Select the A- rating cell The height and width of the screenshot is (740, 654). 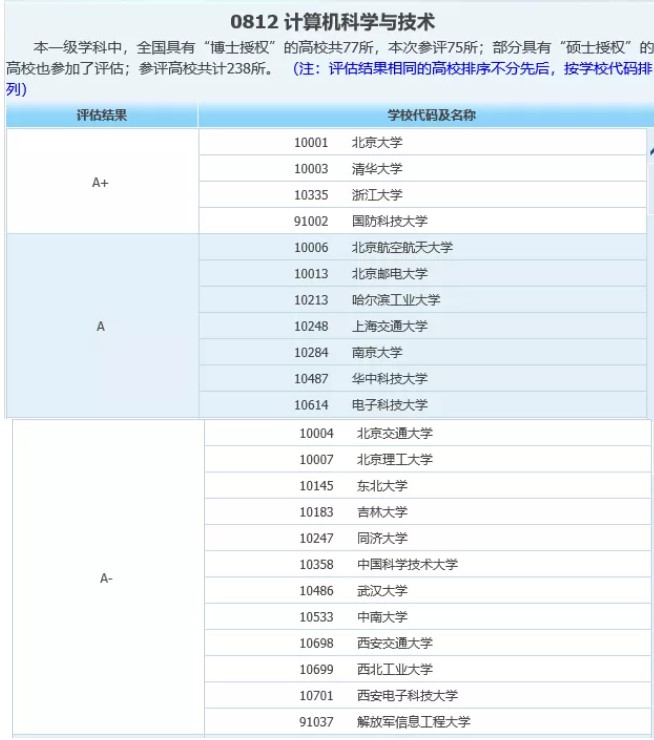[x=106, y=578]
